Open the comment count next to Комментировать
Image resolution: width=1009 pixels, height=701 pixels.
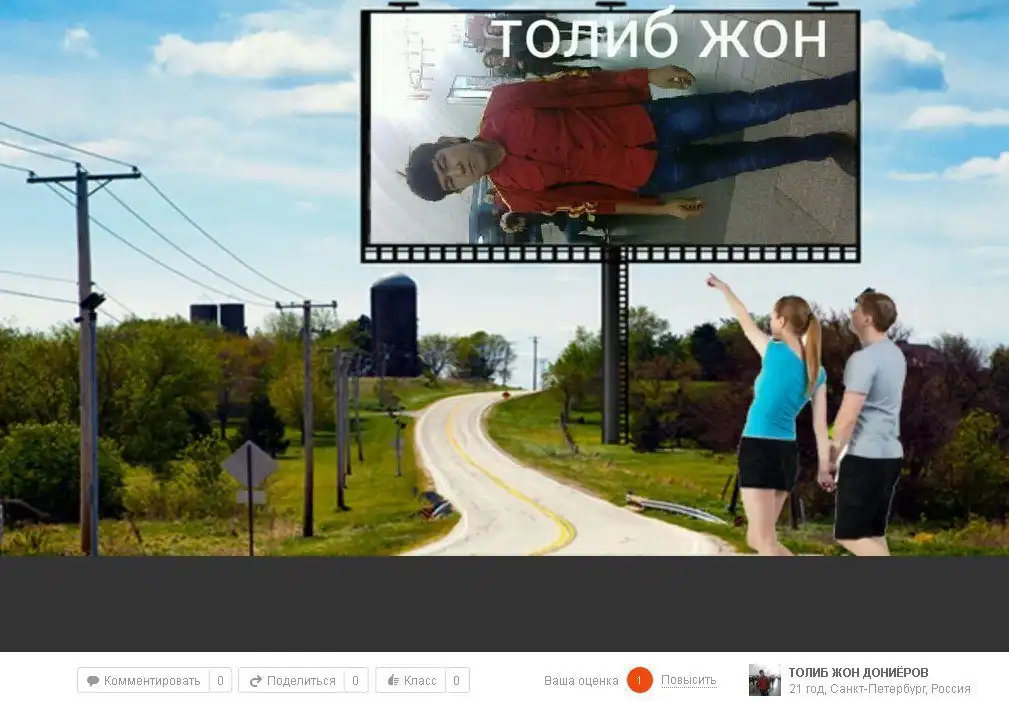pyautogui.click(x=220, y=681)
